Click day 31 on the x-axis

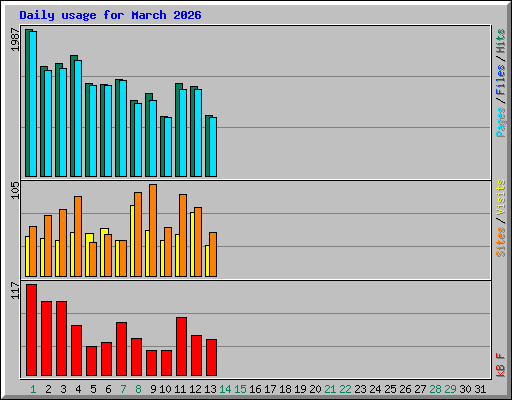(480, 389)
